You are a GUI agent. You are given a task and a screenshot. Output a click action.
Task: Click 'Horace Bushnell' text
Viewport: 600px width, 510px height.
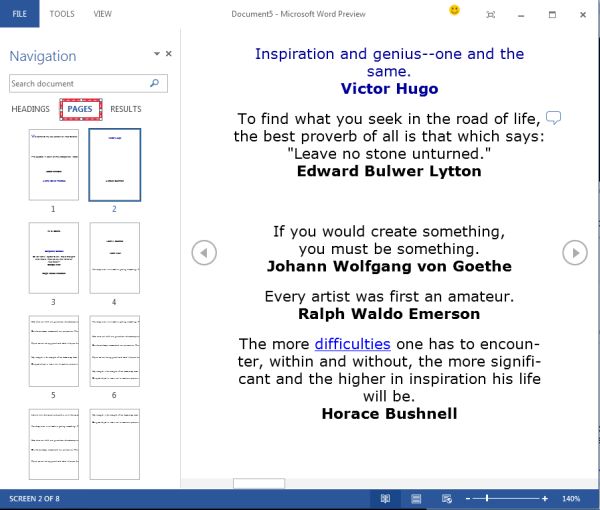pos(389,414)
